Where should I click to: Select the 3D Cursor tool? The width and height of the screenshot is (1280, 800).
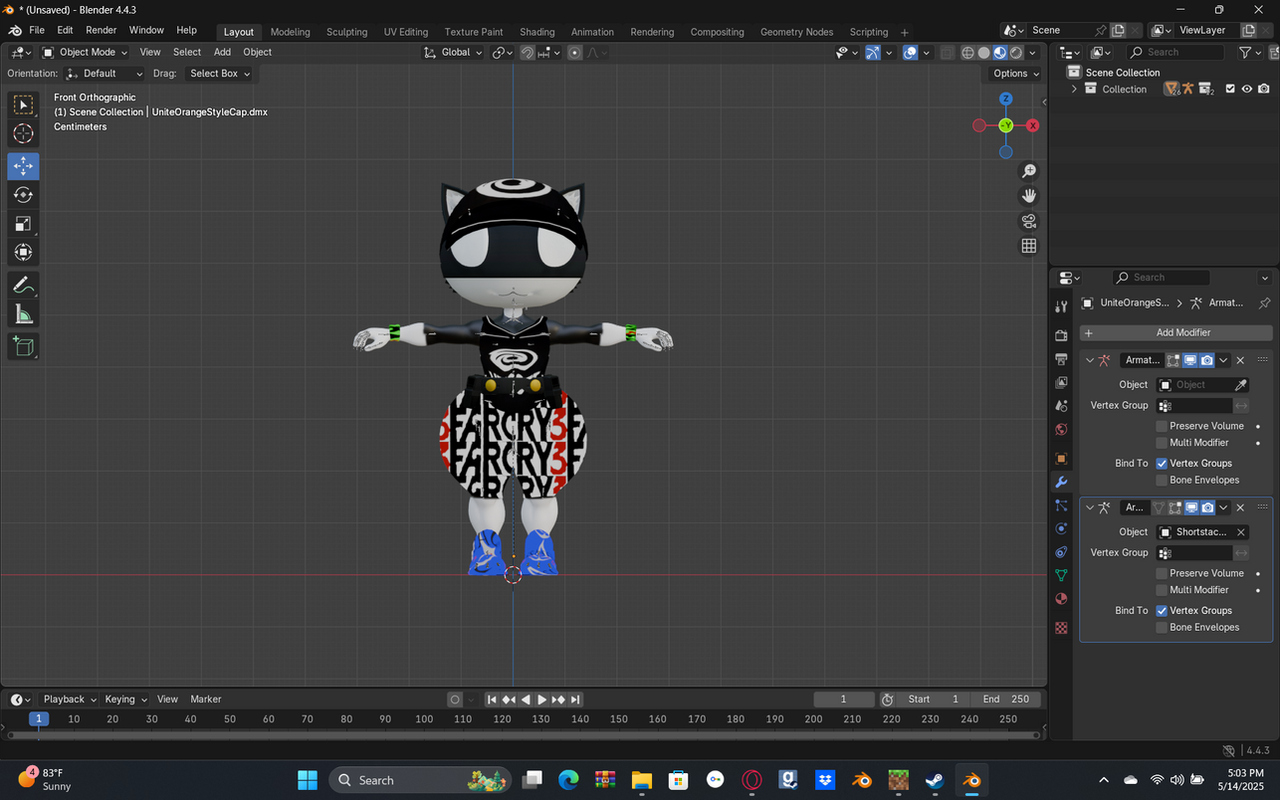coord(24,134)
